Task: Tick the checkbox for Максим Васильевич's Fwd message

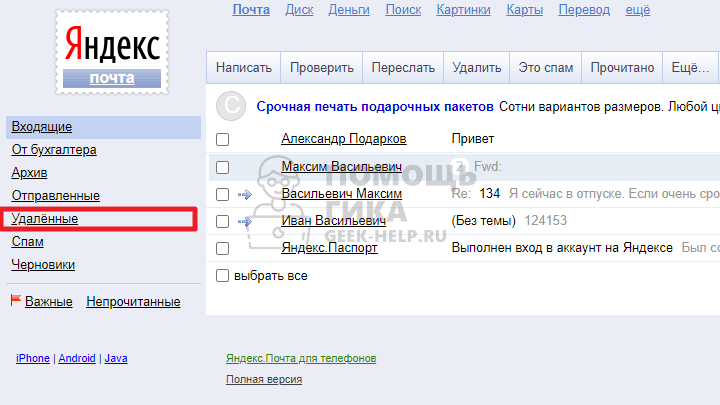Action: point(222,167)
